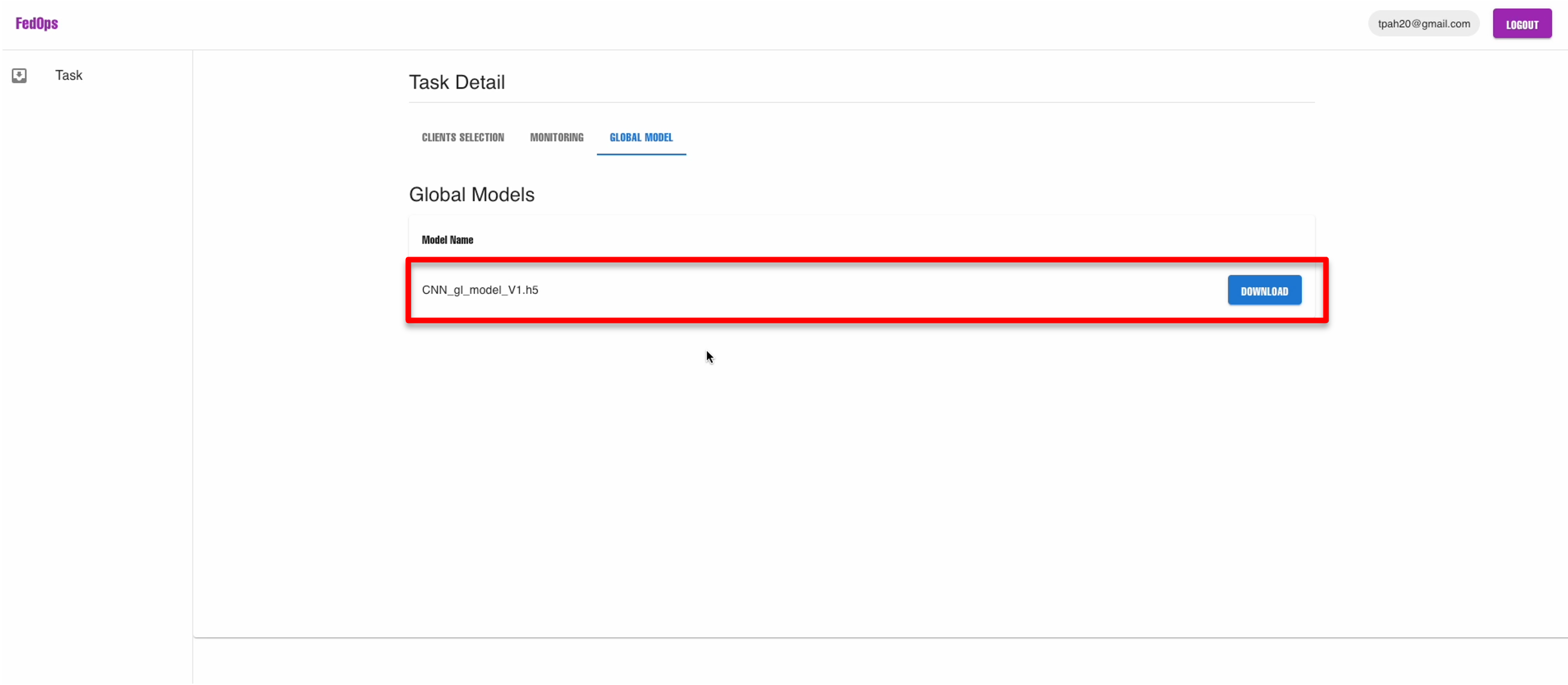Click the Logout button
Image resolution: width=1568 pixels, height=685 pixels.
pyautogui.click(x=1521, y=25)
